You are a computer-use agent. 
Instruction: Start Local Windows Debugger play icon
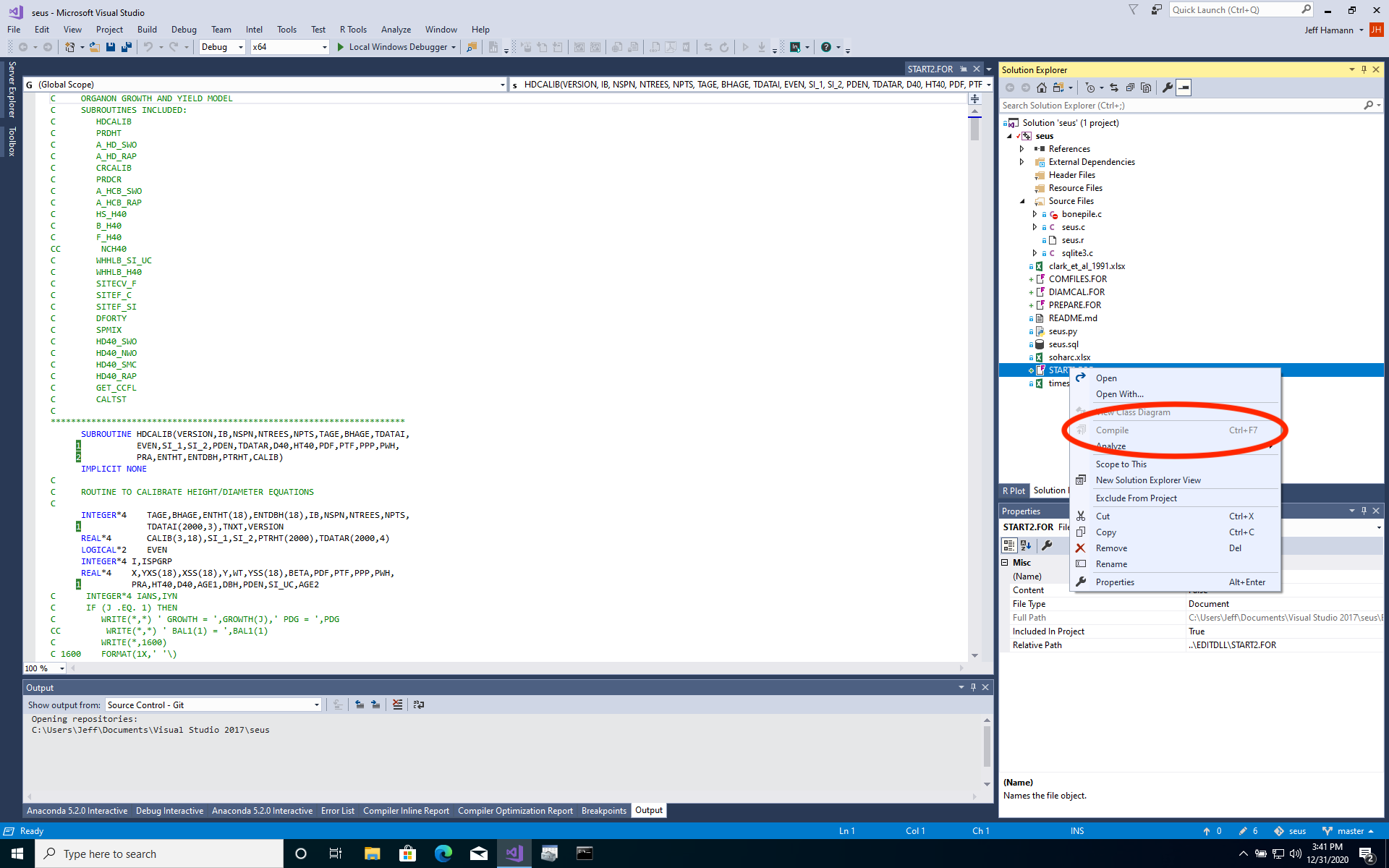click(x=341, y=47)
